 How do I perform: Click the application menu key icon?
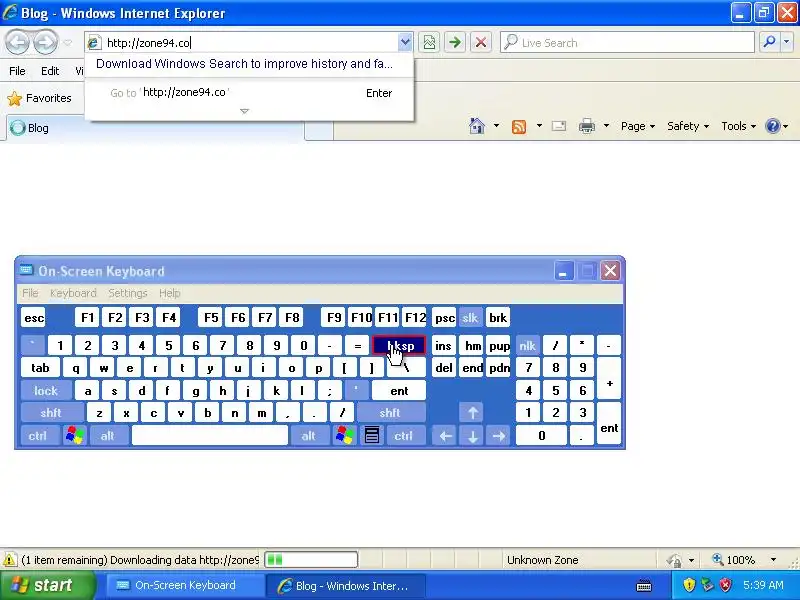(372, 436)
